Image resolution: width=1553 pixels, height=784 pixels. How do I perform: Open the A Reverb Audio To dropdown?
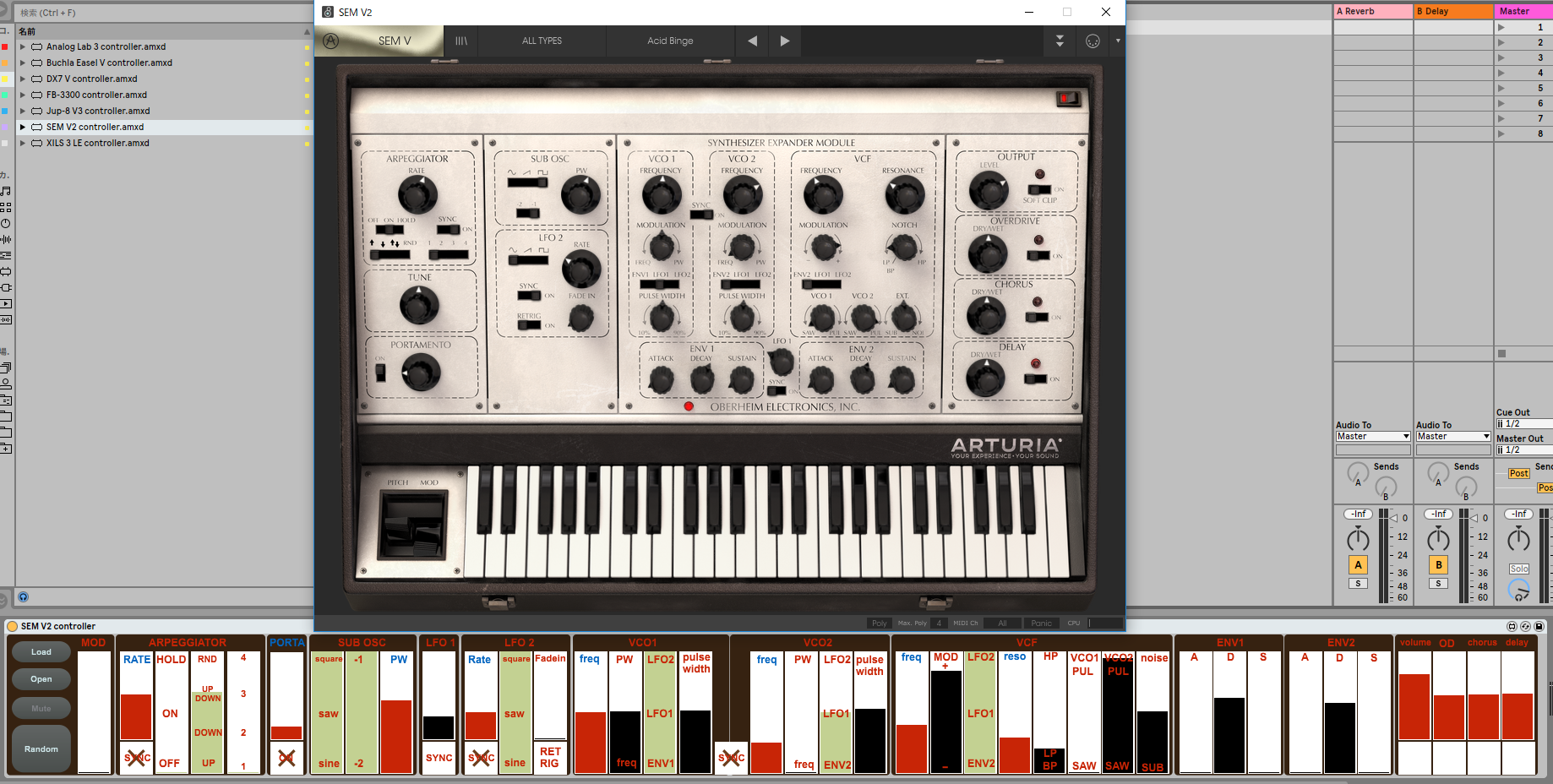[x=1372, y=437]
